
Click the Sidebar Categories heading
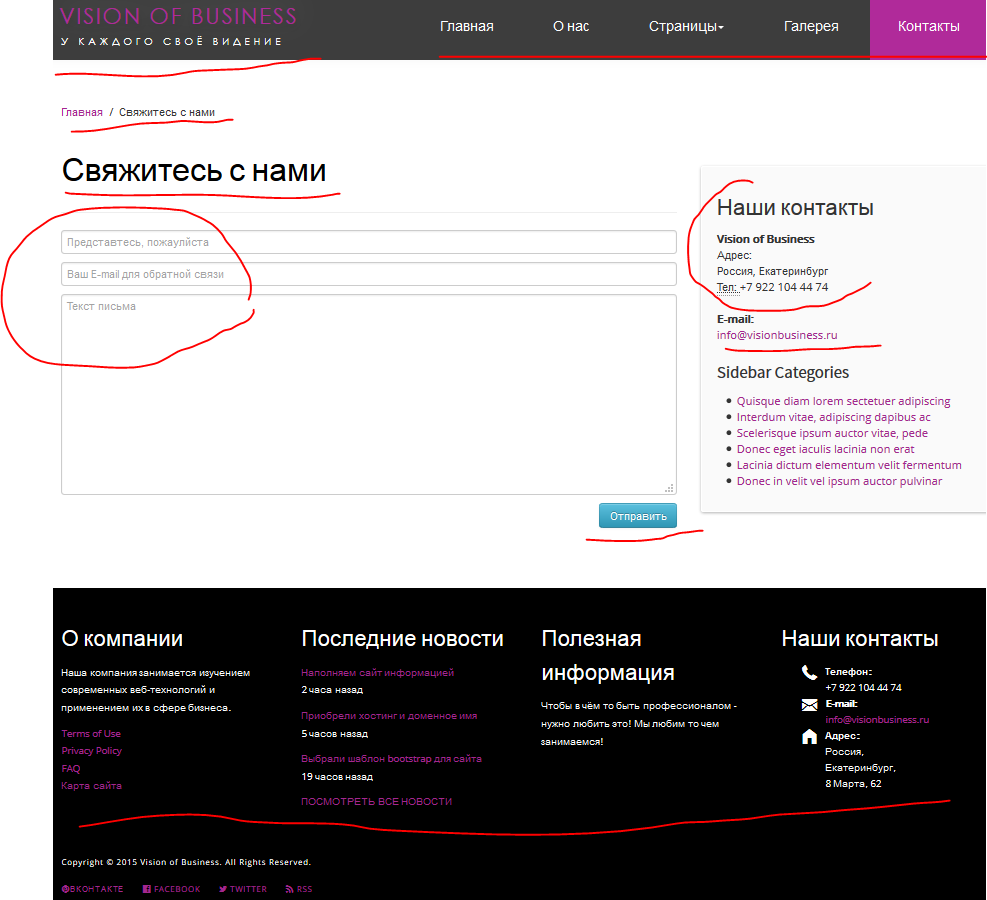tap(782, 373)
